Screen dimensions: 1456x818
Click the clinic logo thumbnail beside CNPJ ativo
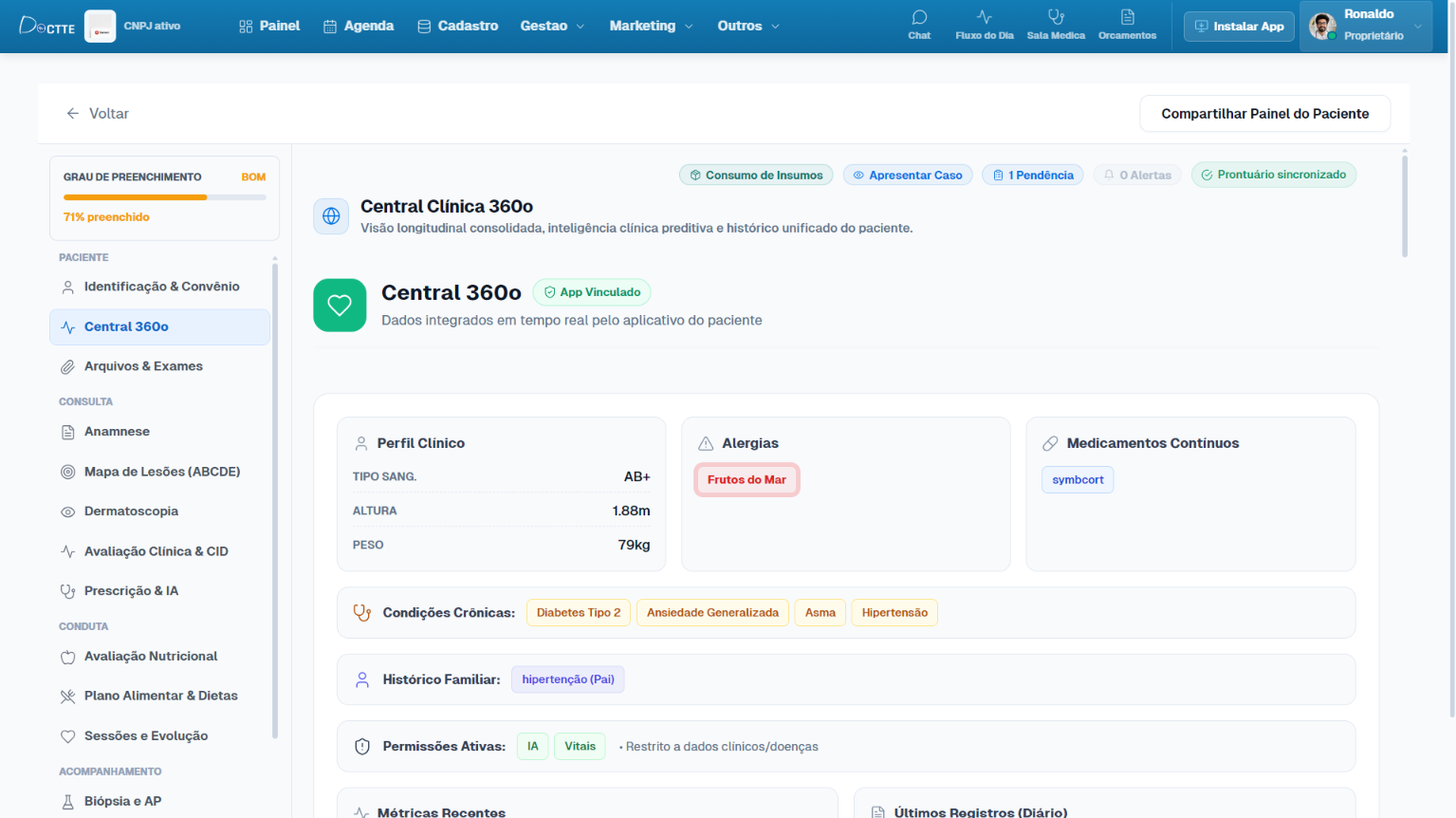pyautogui.click(x=101, y=26)
